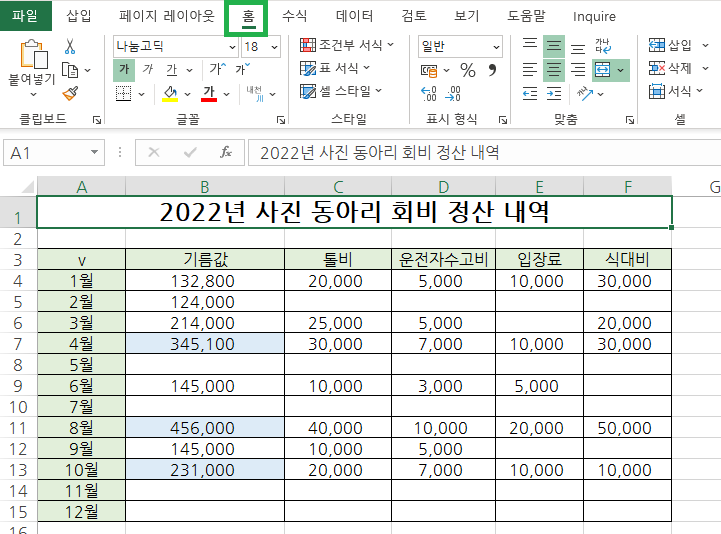The image size is (721, 534).
Task: Increase decimal places icon
Action: tap(429, 94)
